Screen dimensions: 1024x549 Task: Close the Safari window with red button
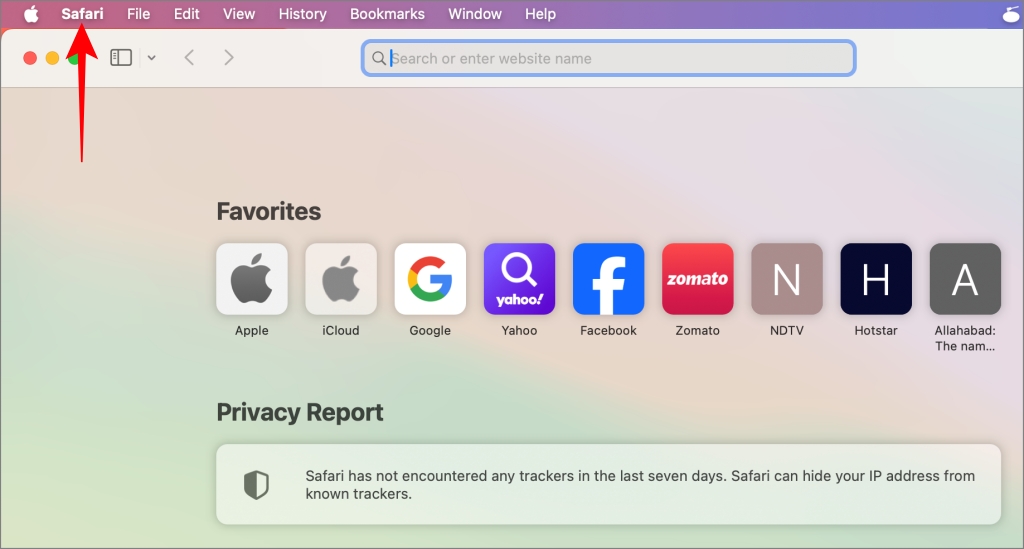30,58
